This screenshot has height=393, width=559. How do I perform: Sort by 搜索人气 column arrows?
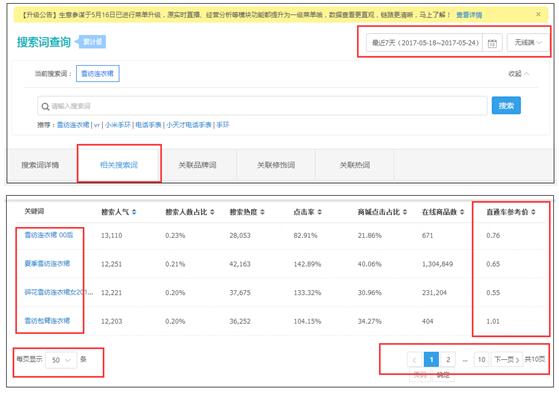(134, 212)
